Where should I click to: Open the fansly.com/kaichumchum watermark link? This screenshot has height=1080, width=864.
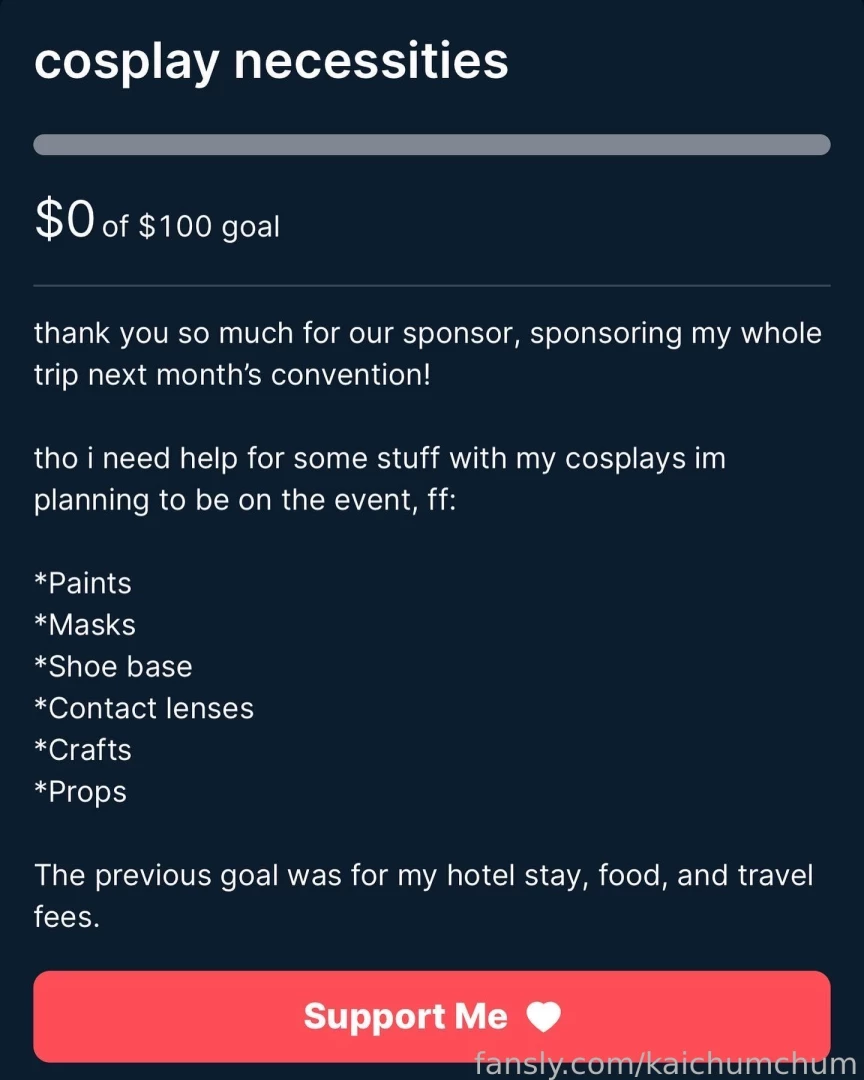point(664,1063)
